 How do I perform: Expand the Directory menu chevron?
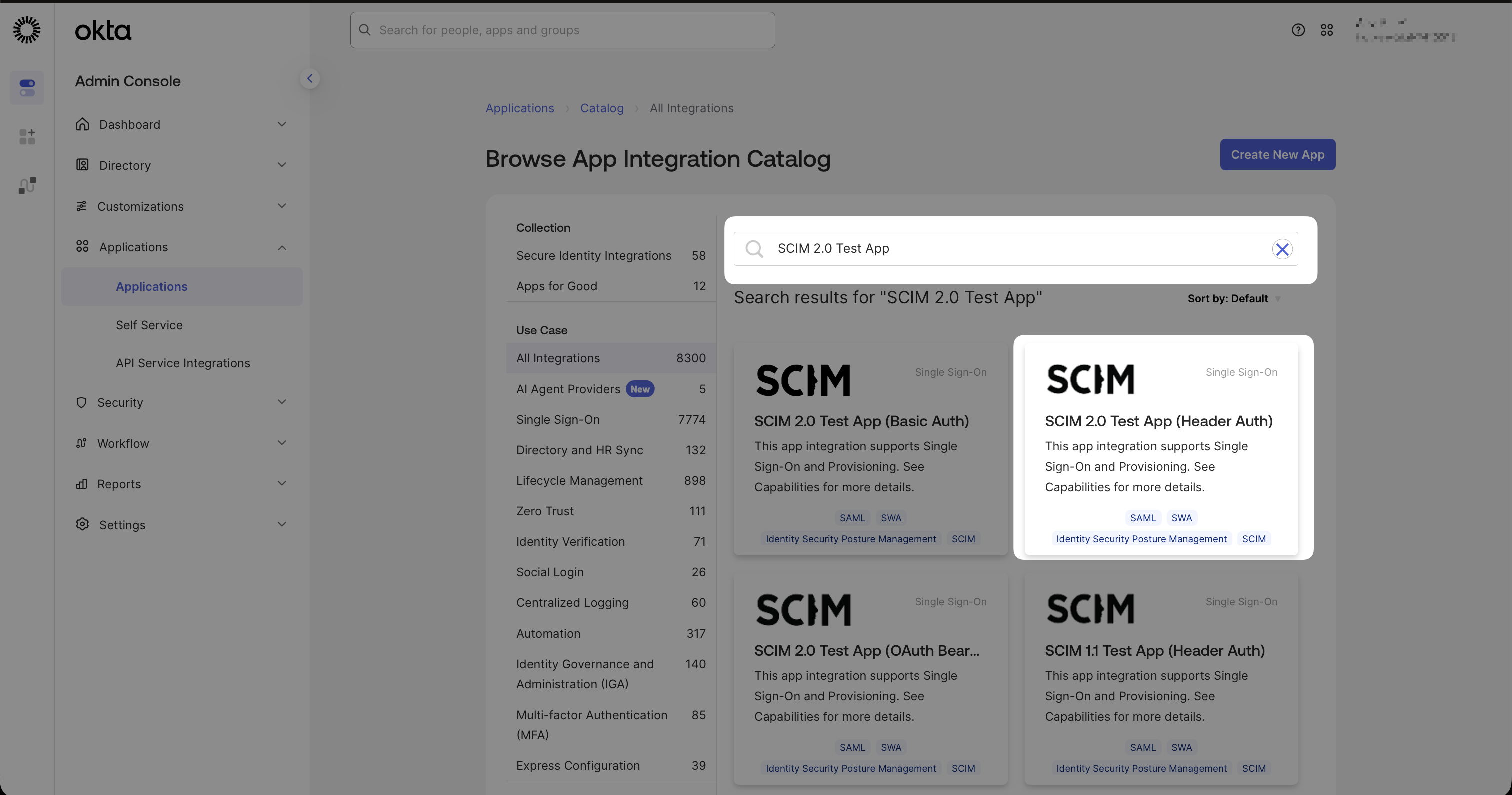pyautogui.click(x=282, y=165)
